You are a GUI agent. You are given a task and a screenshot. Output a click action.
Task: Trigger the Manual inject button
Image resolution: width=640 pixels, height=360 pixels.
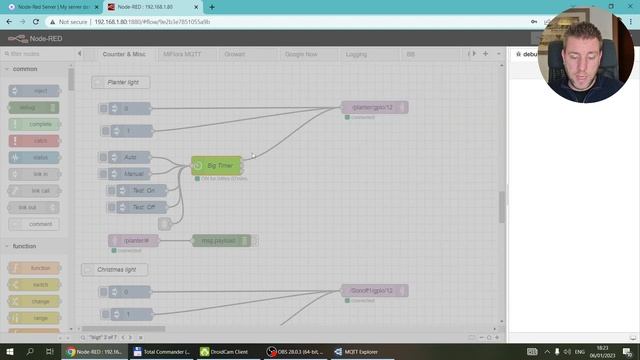[103, 173]
